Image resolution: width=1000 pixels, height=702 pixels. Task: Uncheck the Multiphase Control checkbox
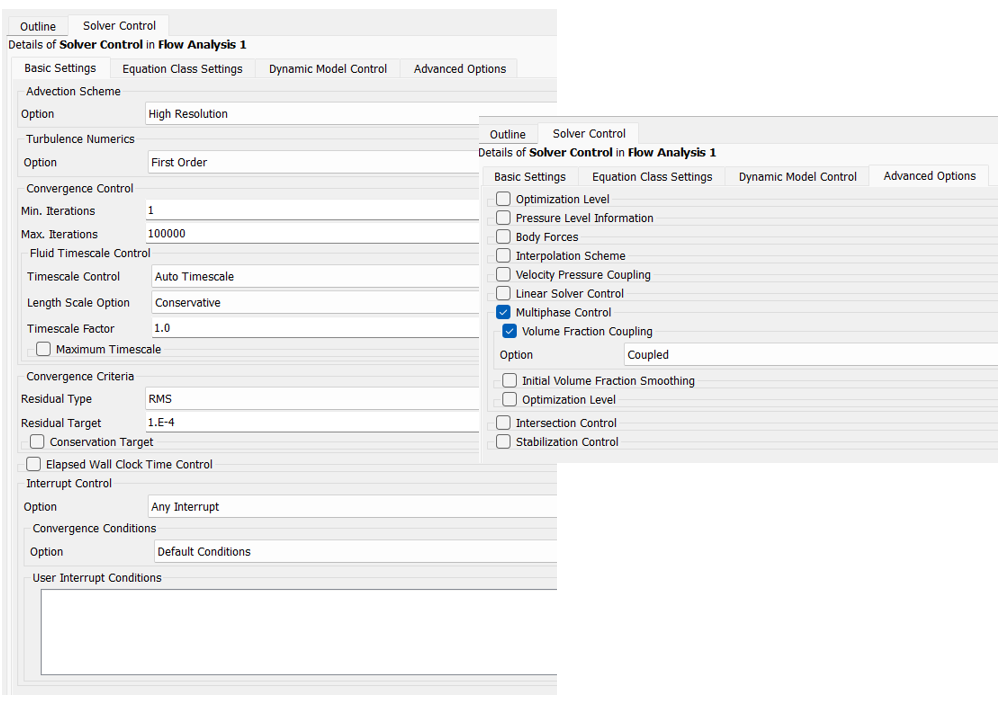tap(503, 312)
